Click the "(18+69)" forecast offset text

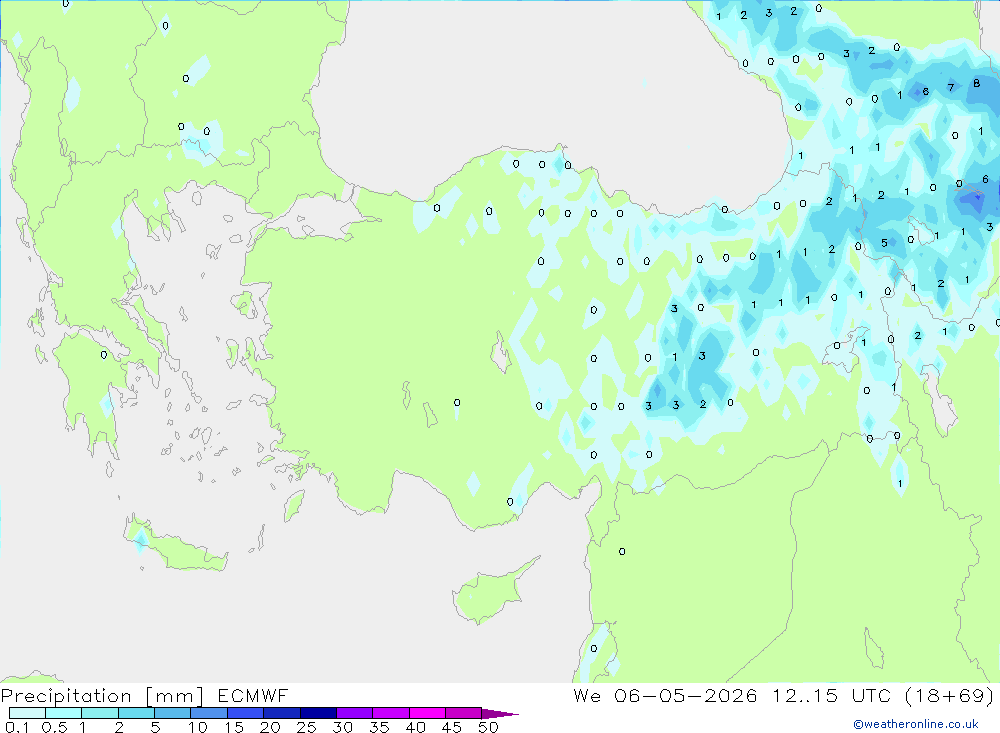(950, 695)
